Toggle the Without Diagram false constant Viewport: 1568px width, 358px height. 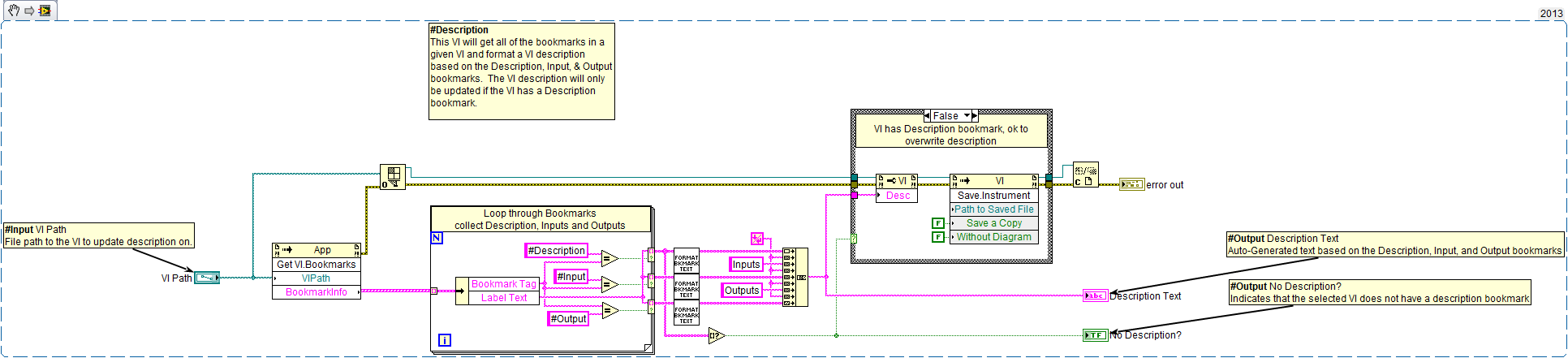938,237
